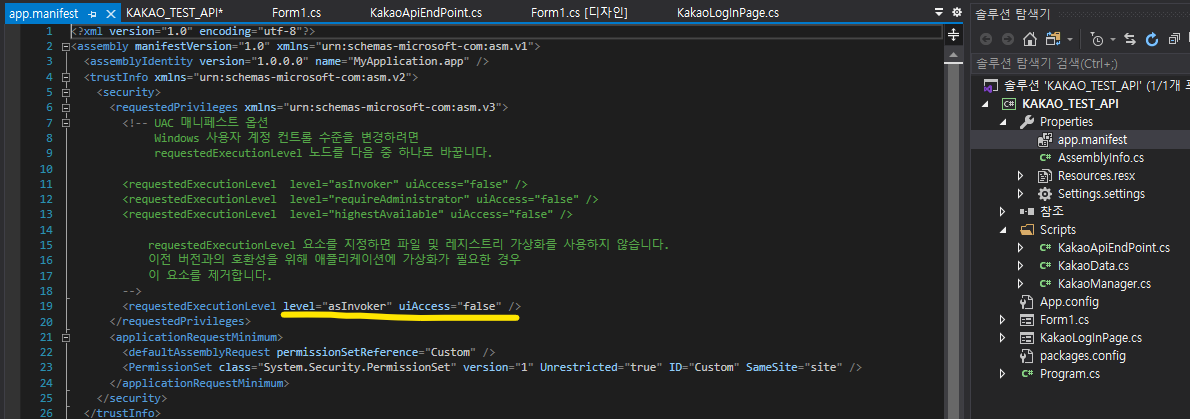This screenshot has width=1190, height=419.
Task: Refresh Solution Explorer with blue circular arrow
Action: (x=1152, y=39)
